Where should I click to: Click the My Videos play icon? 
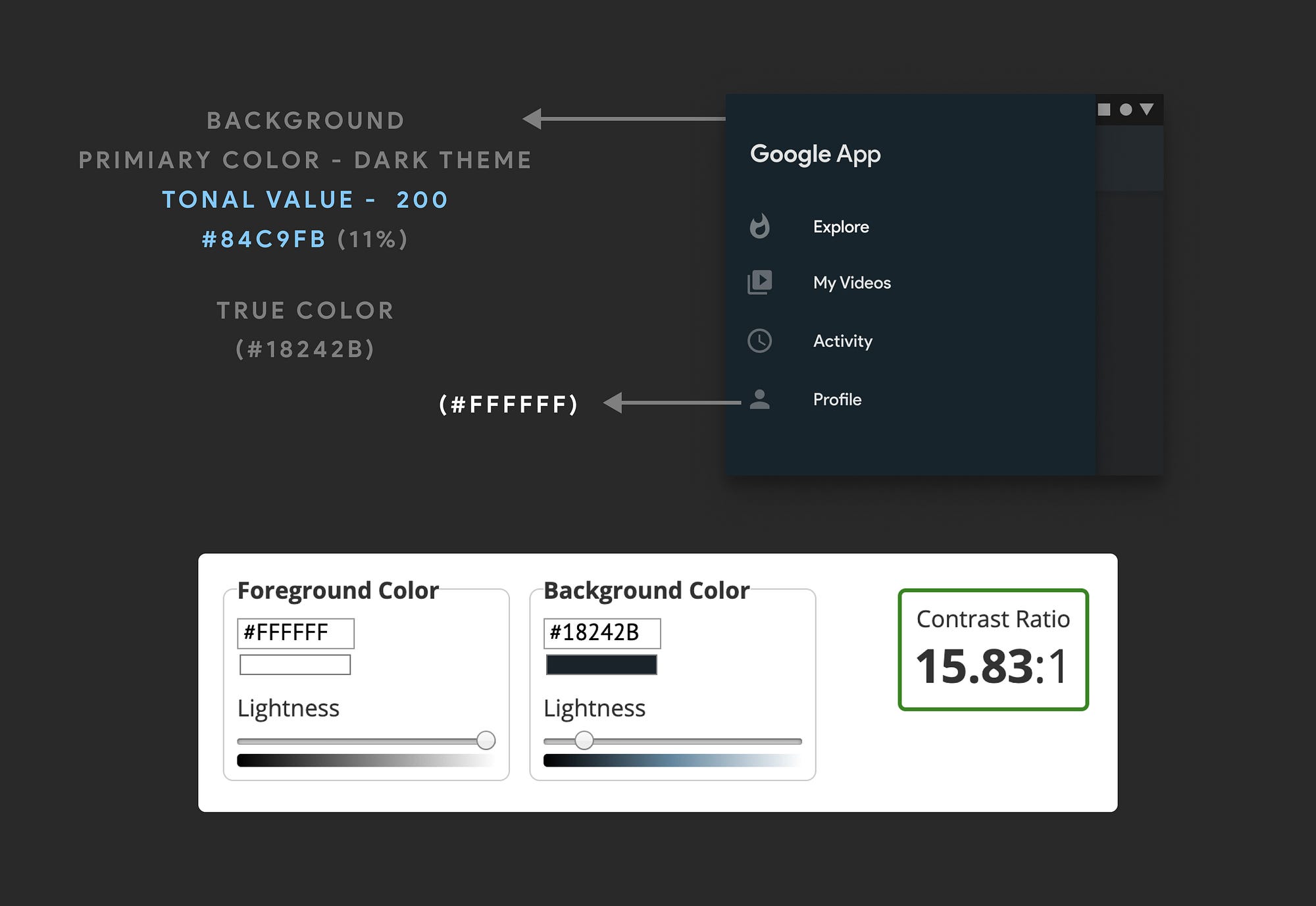click(759, 282)
